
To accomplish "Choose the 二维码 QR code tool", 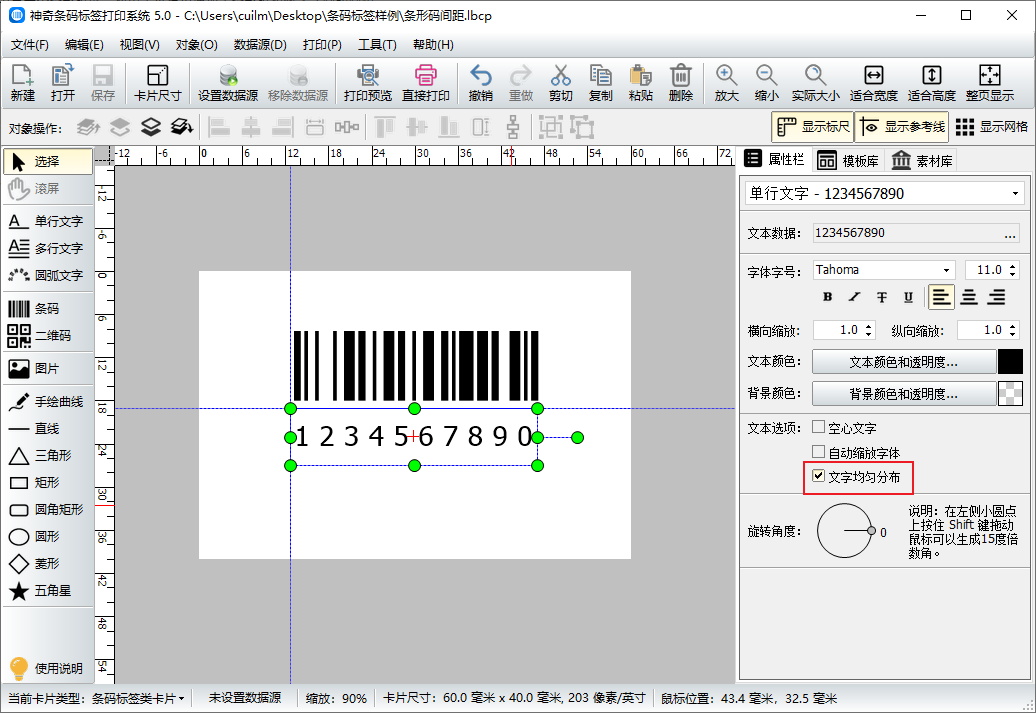I will point(48,336).
